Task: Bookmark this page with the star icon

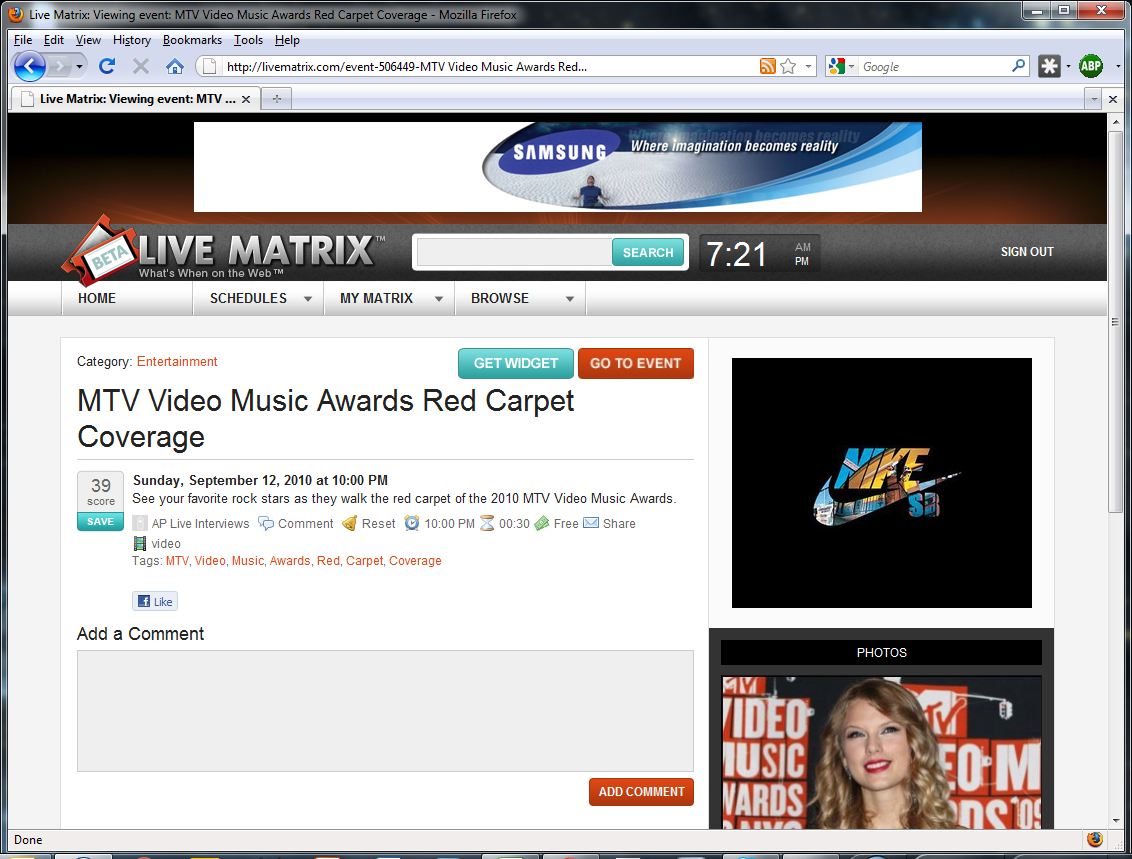Action: (788, 66)
